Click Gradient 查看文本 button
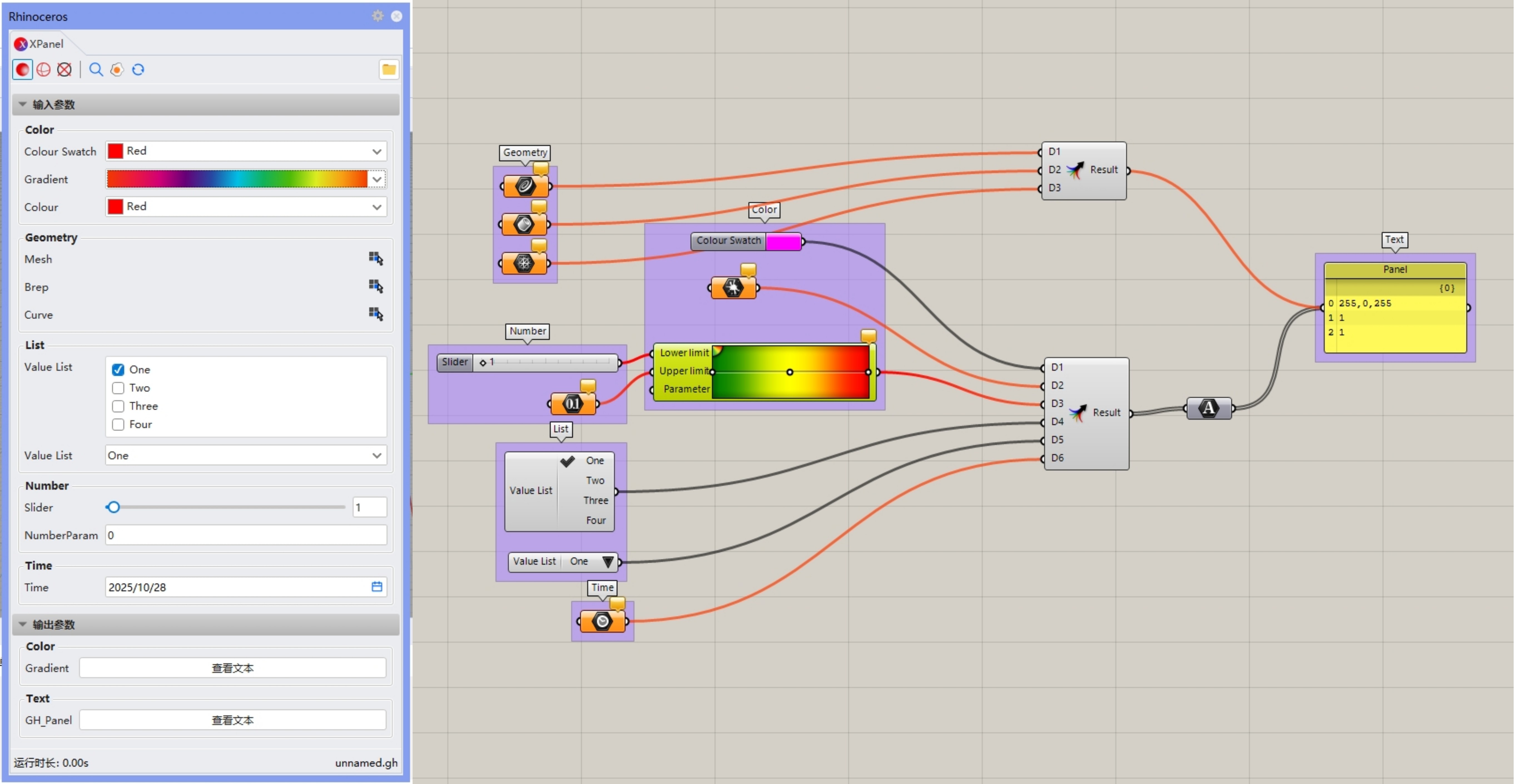 (233, 668)
